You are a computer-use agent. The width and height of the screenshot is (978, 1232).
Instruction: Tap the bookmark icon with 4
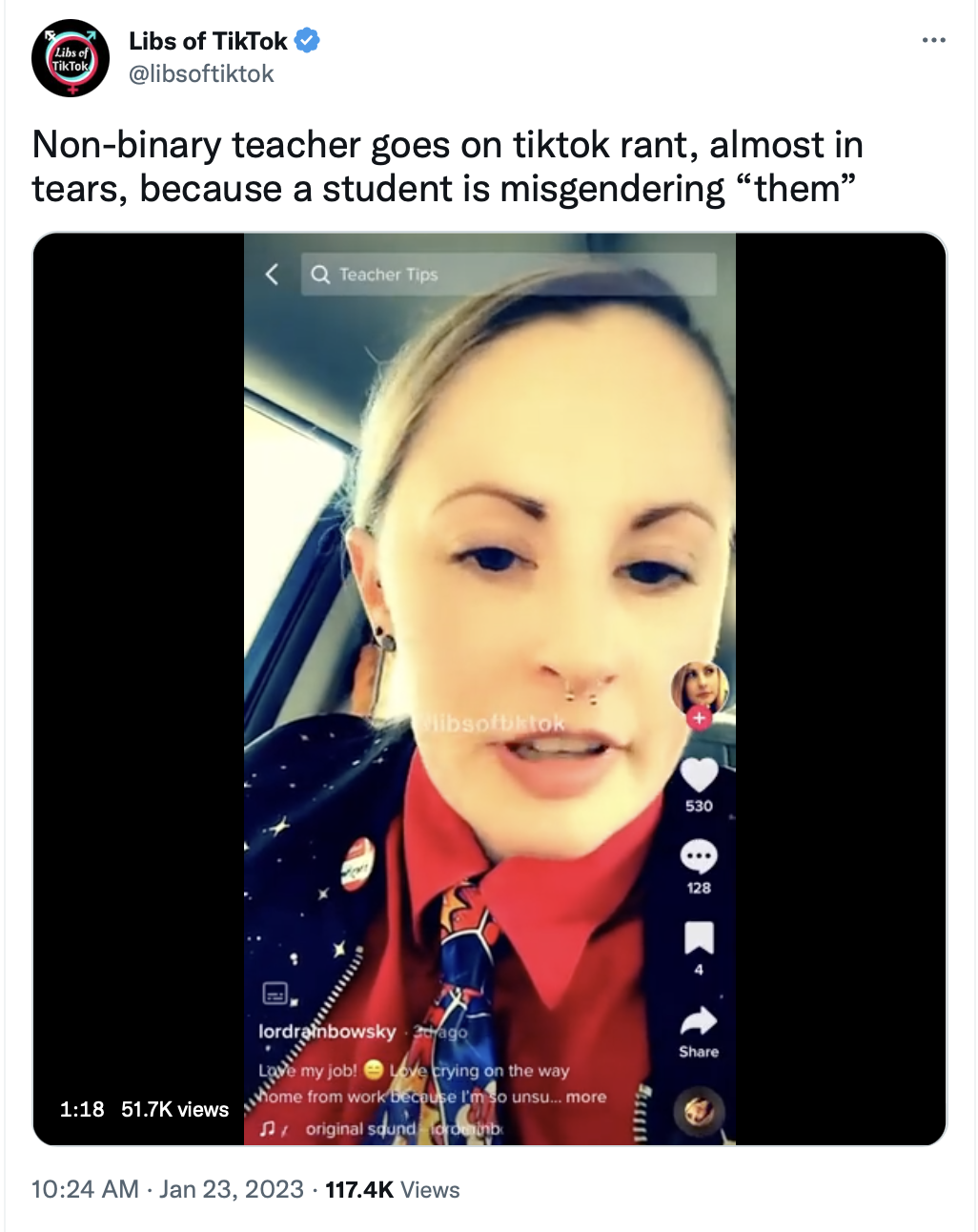pos(699,938)
